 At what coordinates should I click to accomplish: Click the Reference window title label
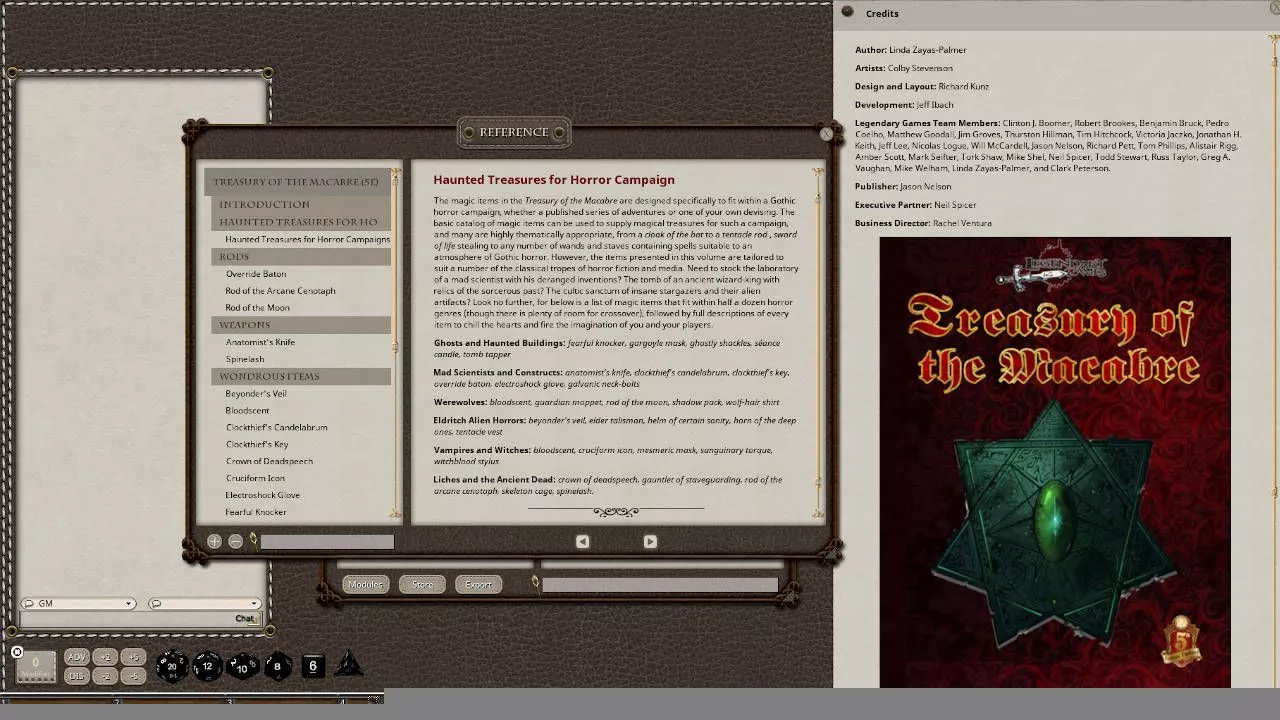coord(514,132)
